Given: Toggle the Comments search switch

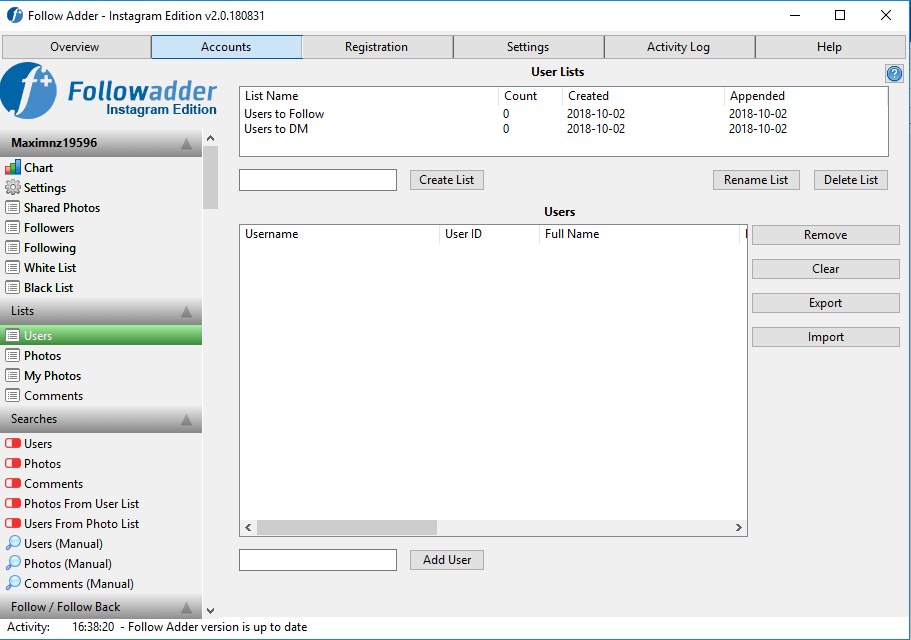Looking at the screenshot, I should tap(13, 484).
